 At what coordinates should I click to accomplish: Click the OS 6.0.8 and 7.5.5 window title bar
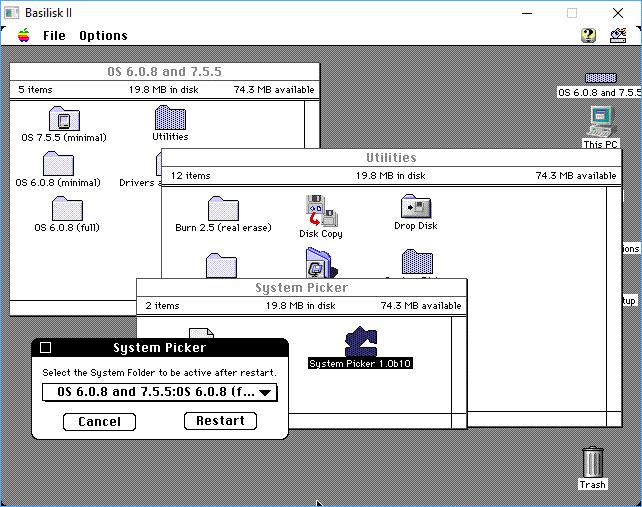pyautogui.click(x=164, y=72)
